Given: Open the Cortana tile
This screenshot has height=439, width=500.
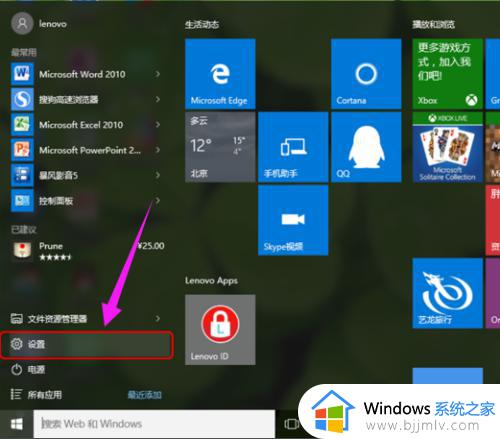Looking at the screenshot, I should [x=366, y=74].
